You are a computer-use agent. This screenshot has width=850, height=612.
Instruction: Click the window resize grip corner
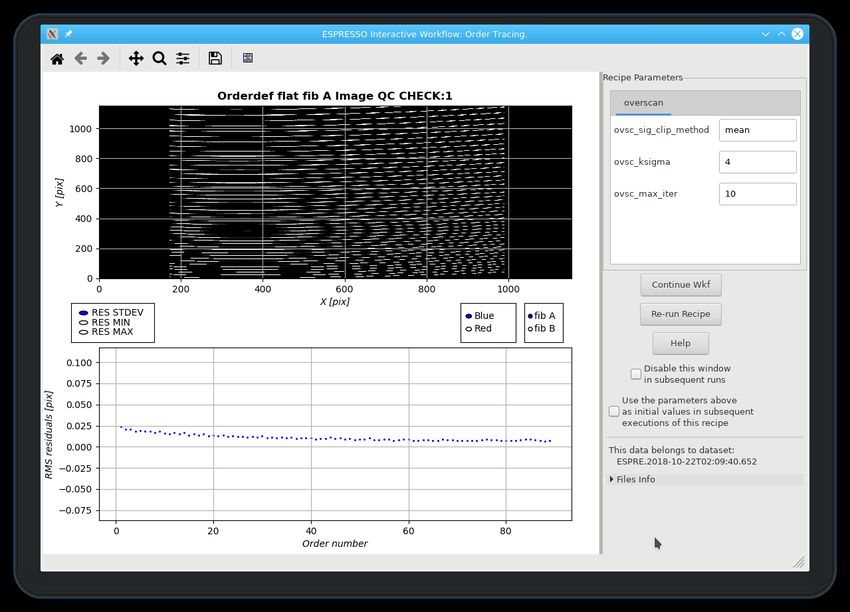[x=800, y=563]
